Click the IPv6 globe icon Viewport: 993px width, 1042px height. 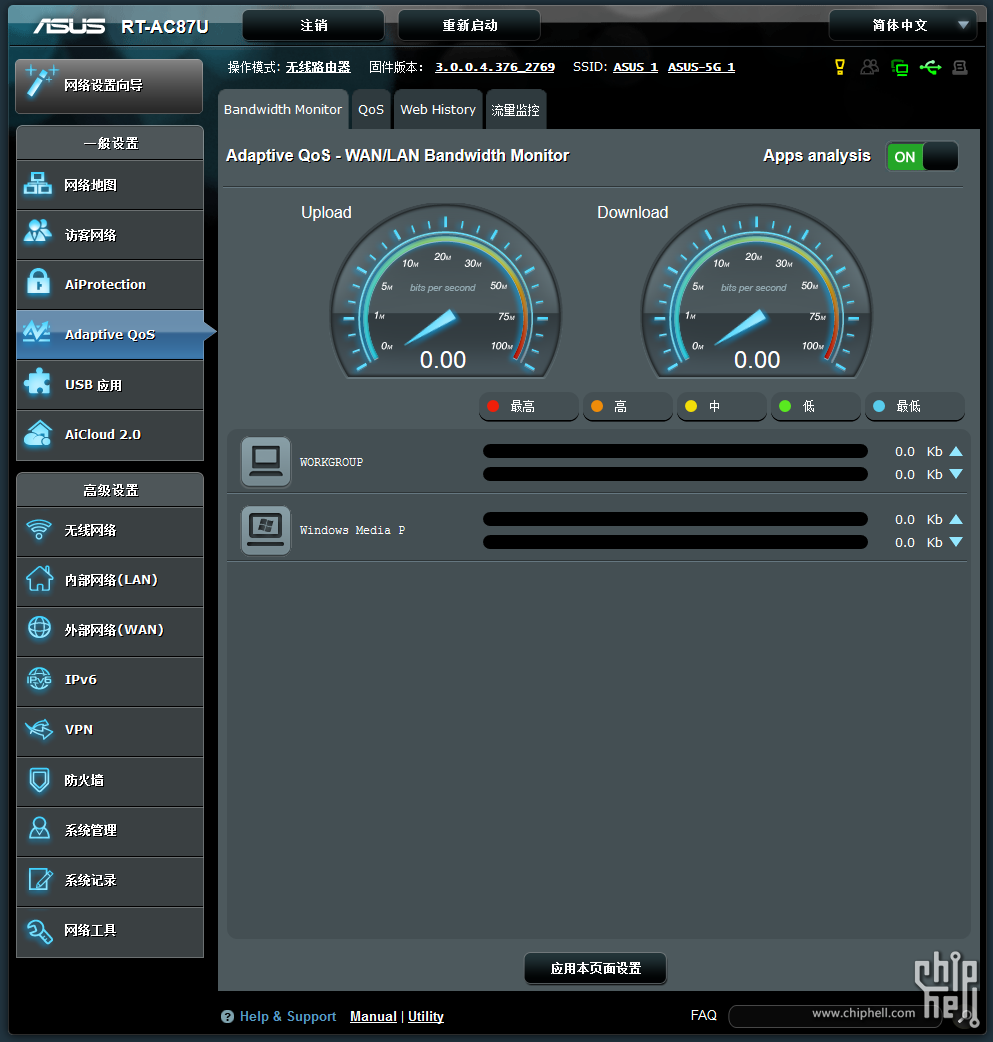tap(39, 678)
